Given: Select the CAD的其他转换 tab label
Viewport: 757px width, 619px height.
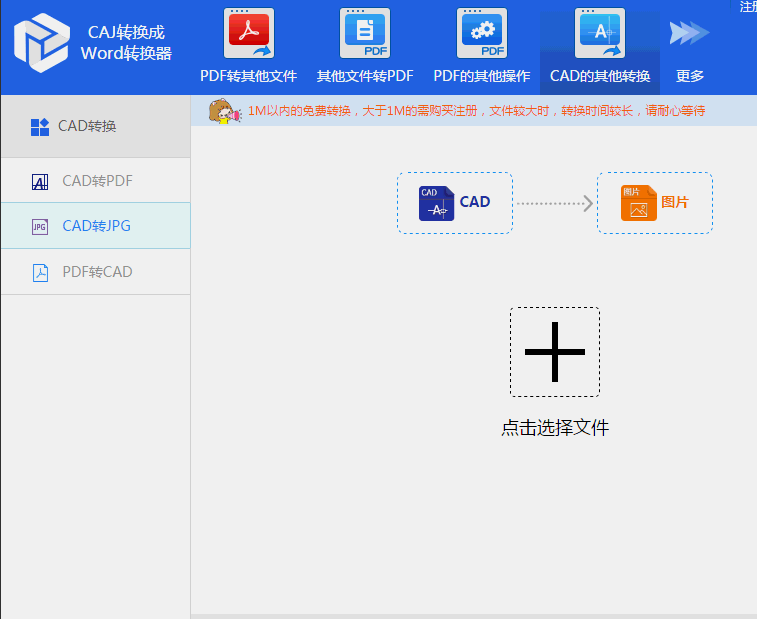Looking at the screenshot, I should coord(600,76).
